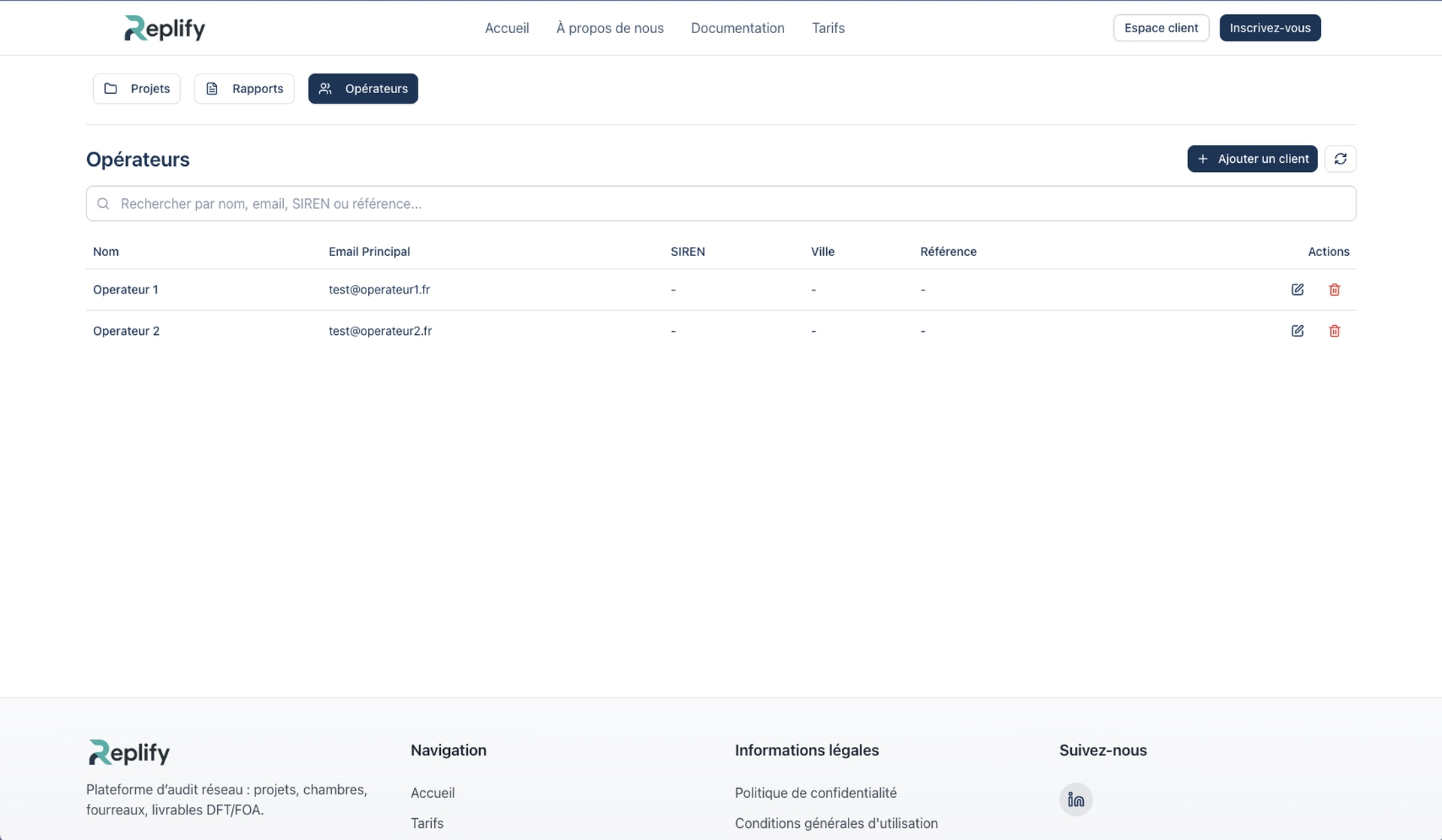The height and width of the screenshot is (840, 1442).
Task: Edit Operateur 2 using the pencil icon
Action: [1298, 330]
